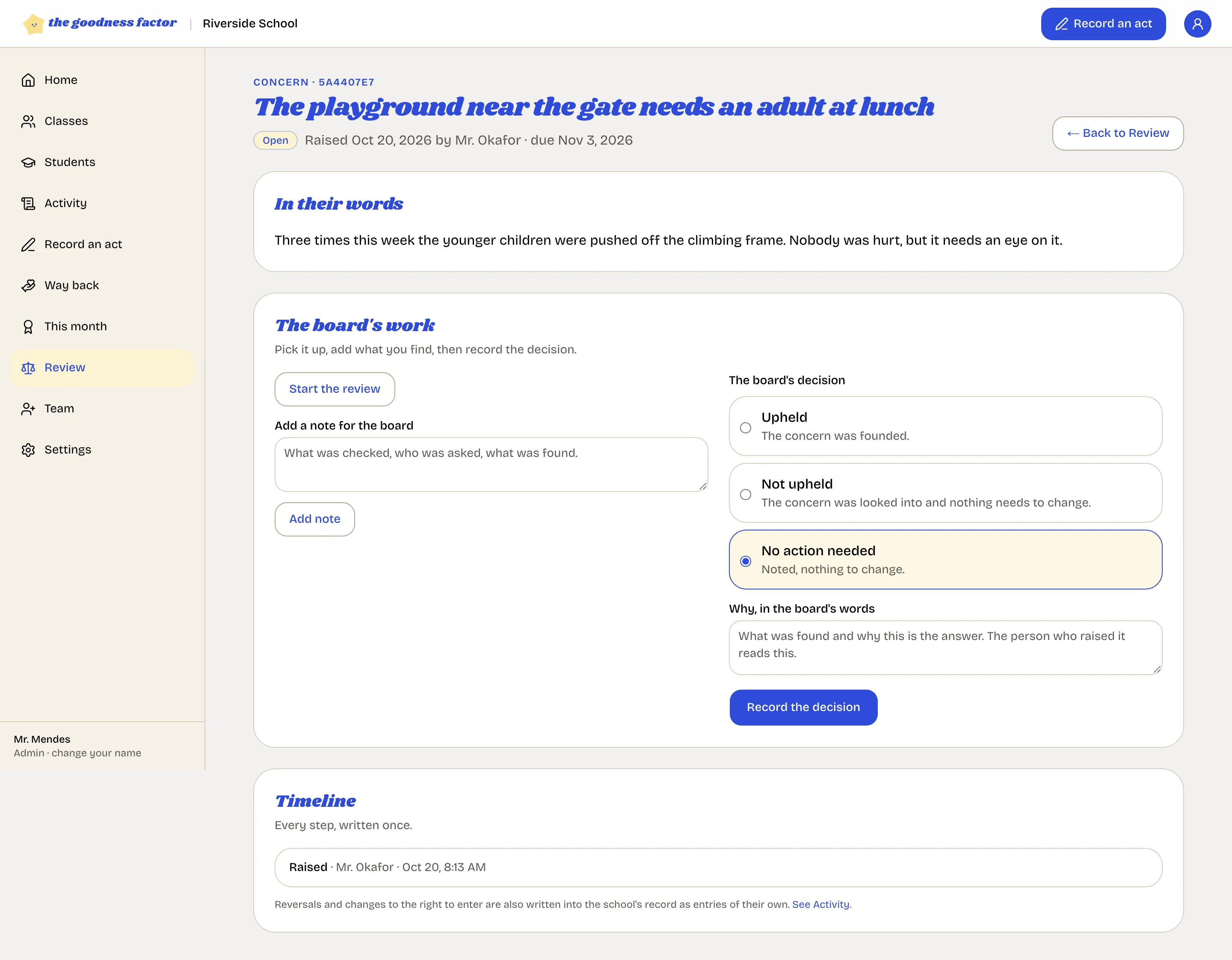Click the top-right Record an act button
Viewport: 1232px width, 960px height.
pos(1103,24)
